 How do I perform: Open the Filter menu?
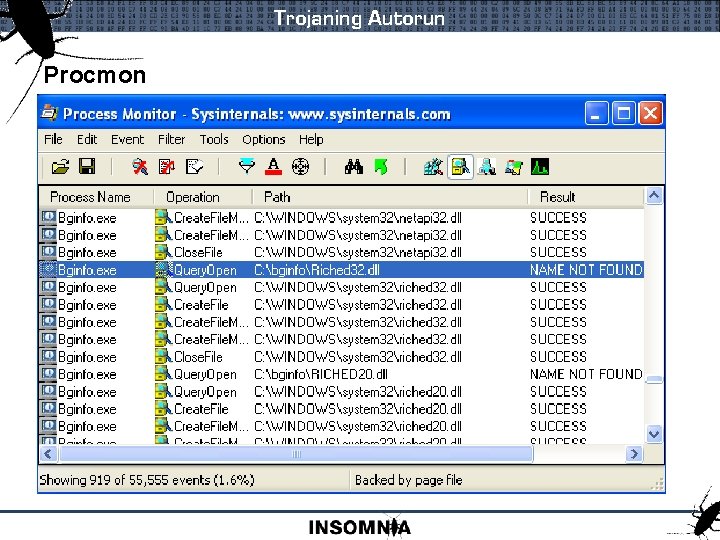click(x=171, y=139)
